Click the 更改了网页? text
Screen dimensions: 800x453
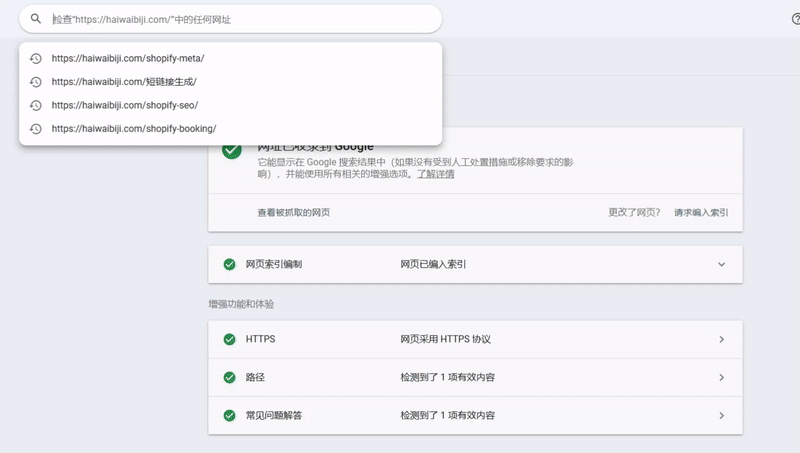click(634, 212)
